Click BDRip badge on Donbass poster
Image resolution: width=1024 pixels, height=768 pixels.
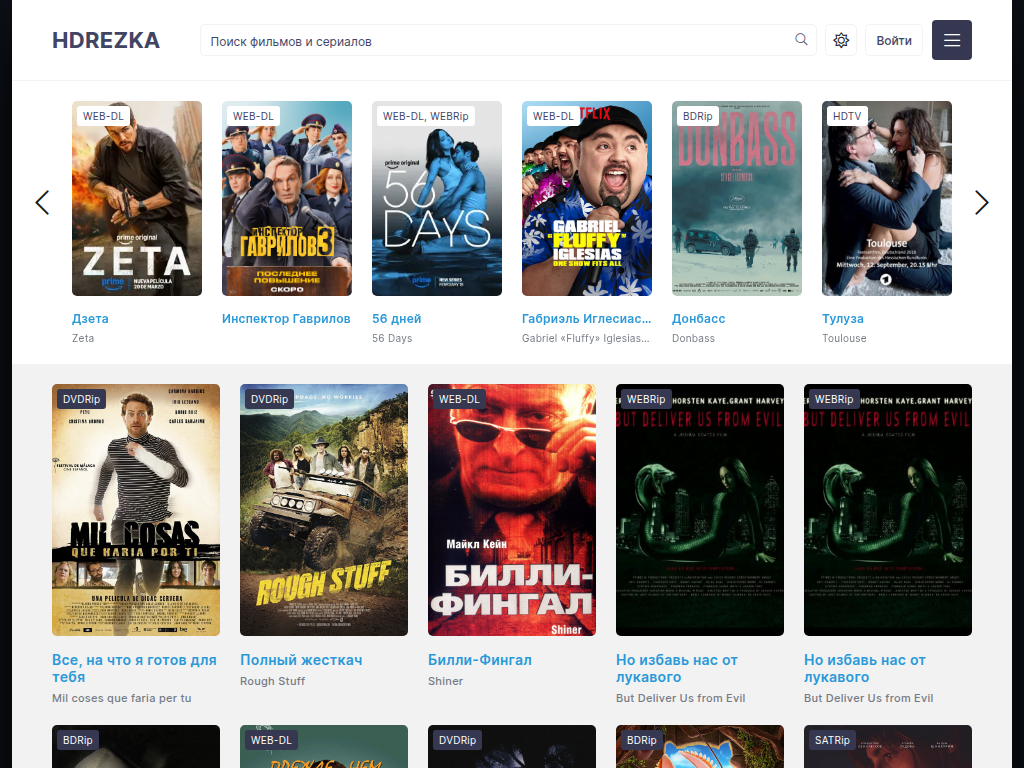click(697, 116)
